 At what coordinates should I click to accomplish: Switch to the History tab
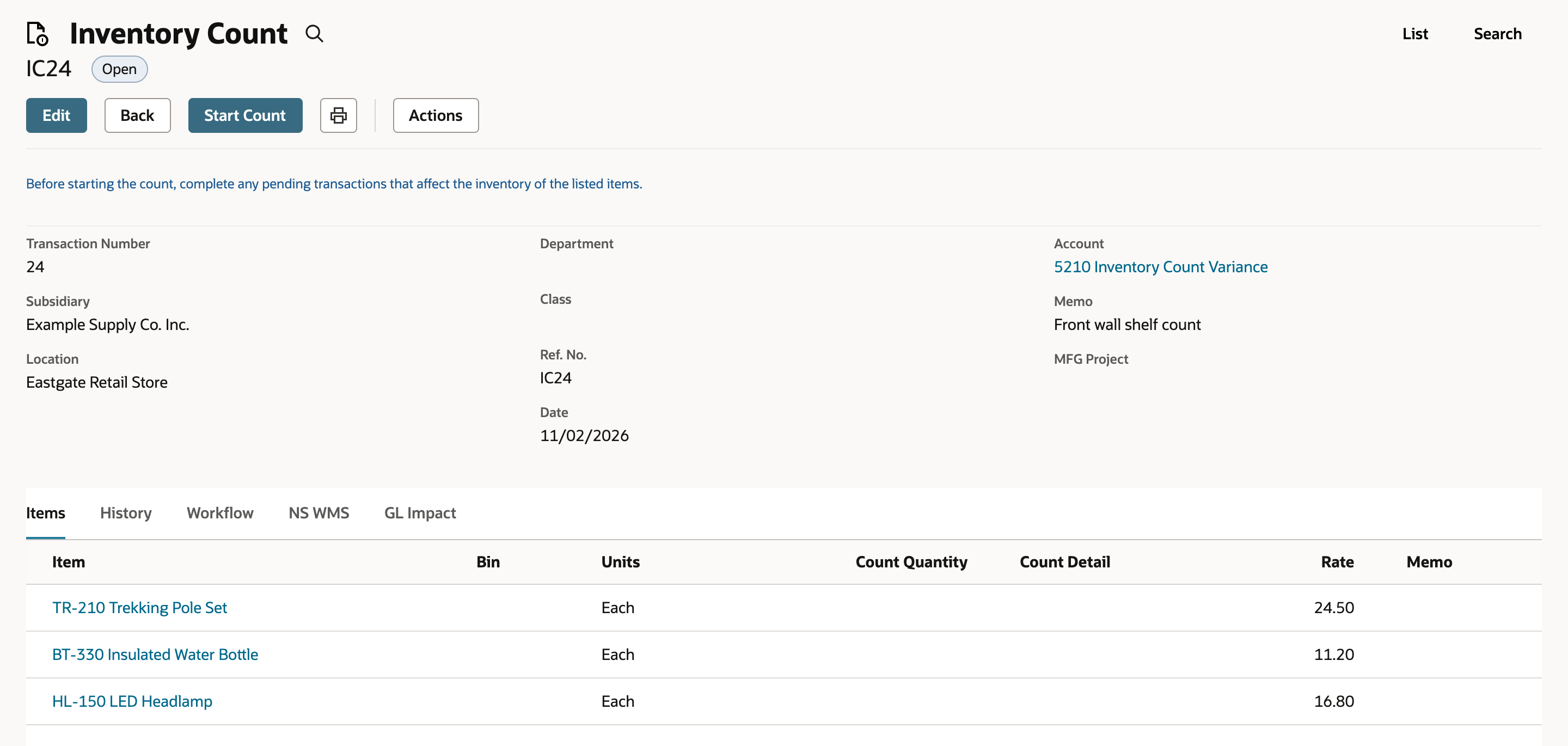point(126,513)
